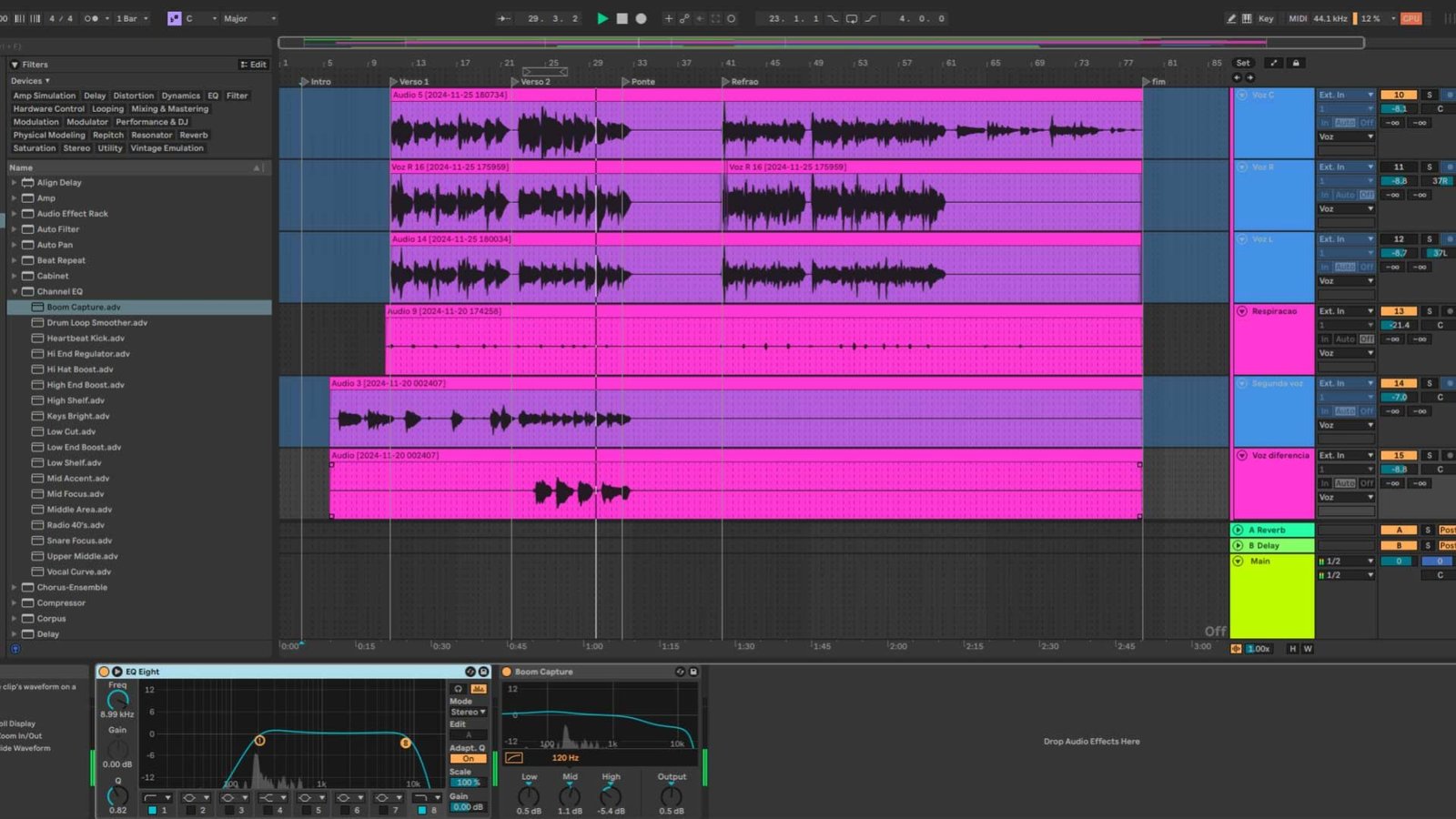Viewport: 1456px width, 819px height.
Task: Turn off Adapt. Q in EQ Eight
Action: [x=467, y=758]
